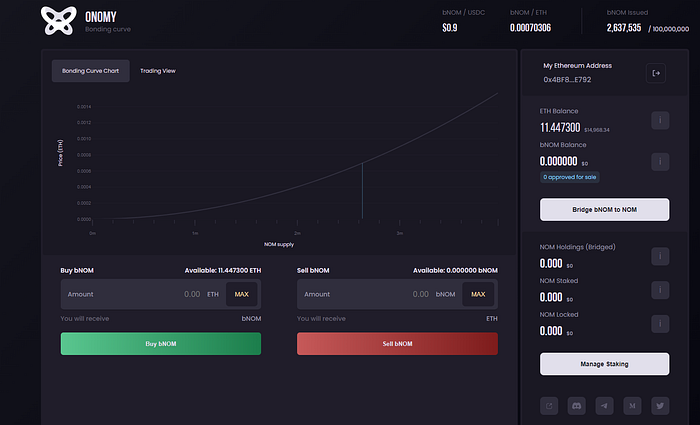This screenshot has height=425, width=700.
Task: Open info icon for NOM Holdings (Bridged)
Action: 660,256
